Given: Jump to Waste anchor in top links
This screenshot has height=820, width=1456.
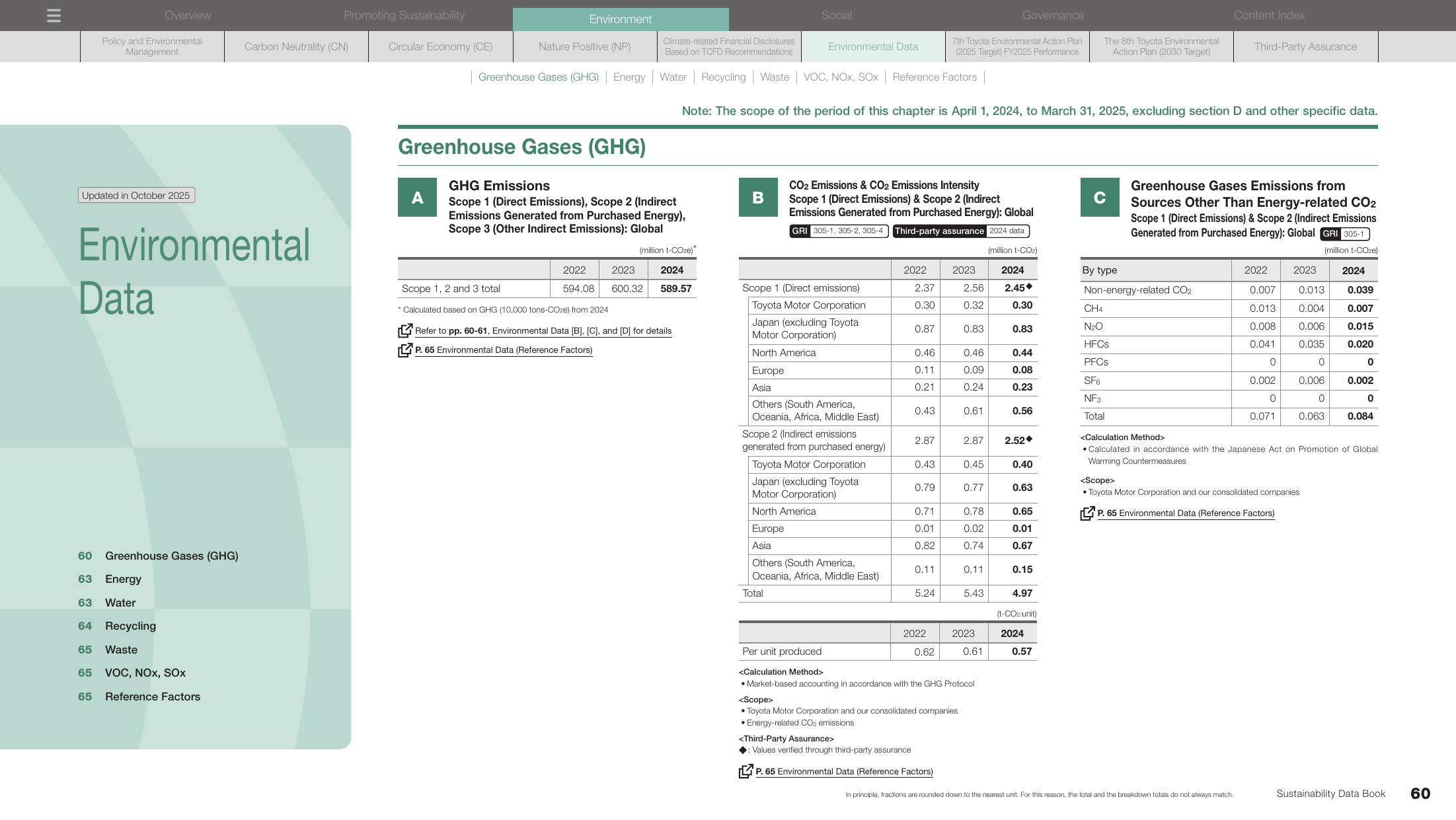Looking at the screenshot, I should (x=775, y=77).
